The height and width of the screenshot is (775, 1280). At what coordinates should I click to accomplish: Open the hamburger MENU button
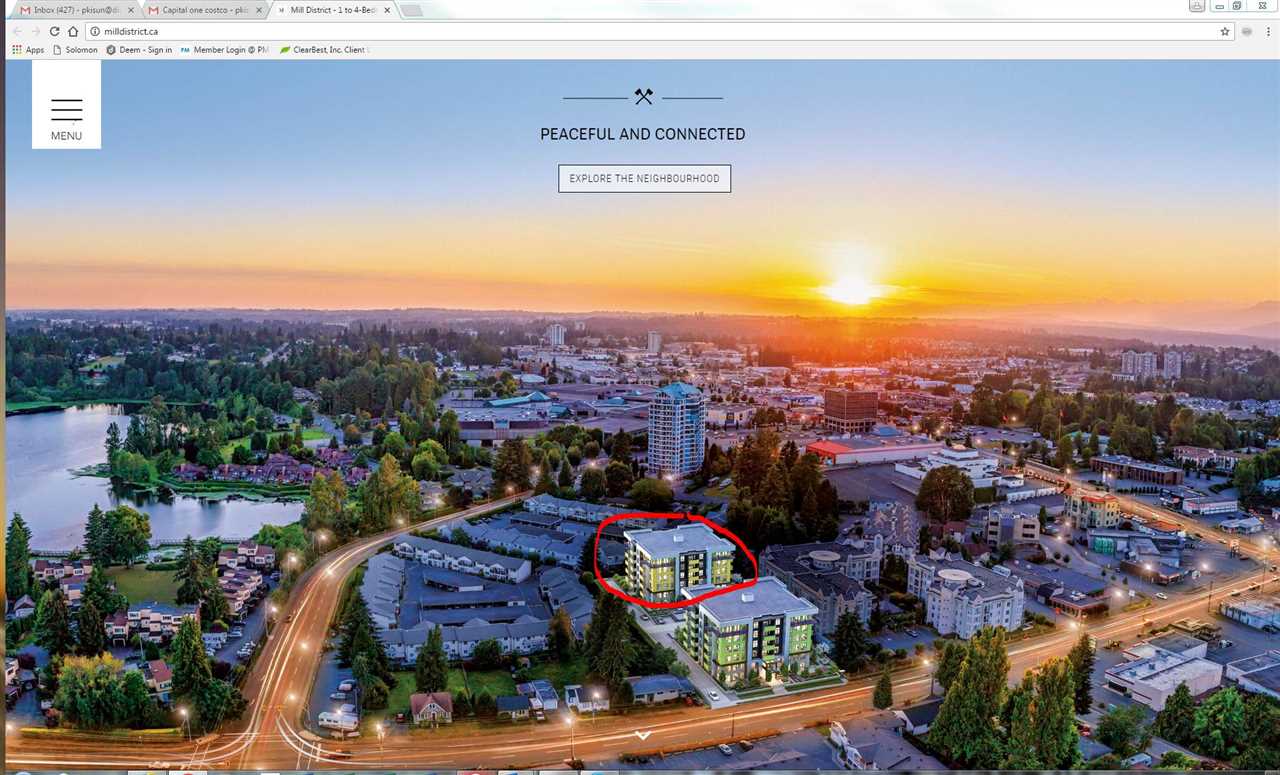tap(66, 105)
